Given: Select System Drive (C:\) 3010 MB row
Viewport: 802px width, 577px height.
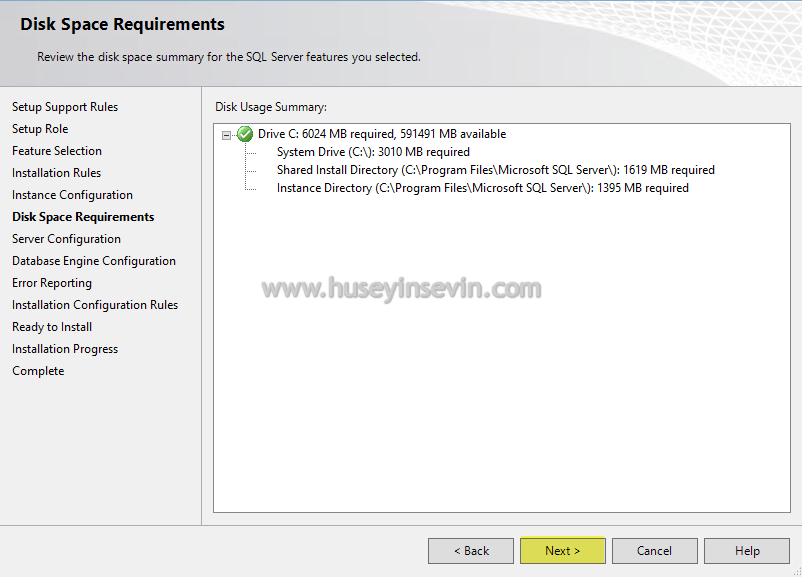Looking at the screenshot, I should (x=373, y=152).
